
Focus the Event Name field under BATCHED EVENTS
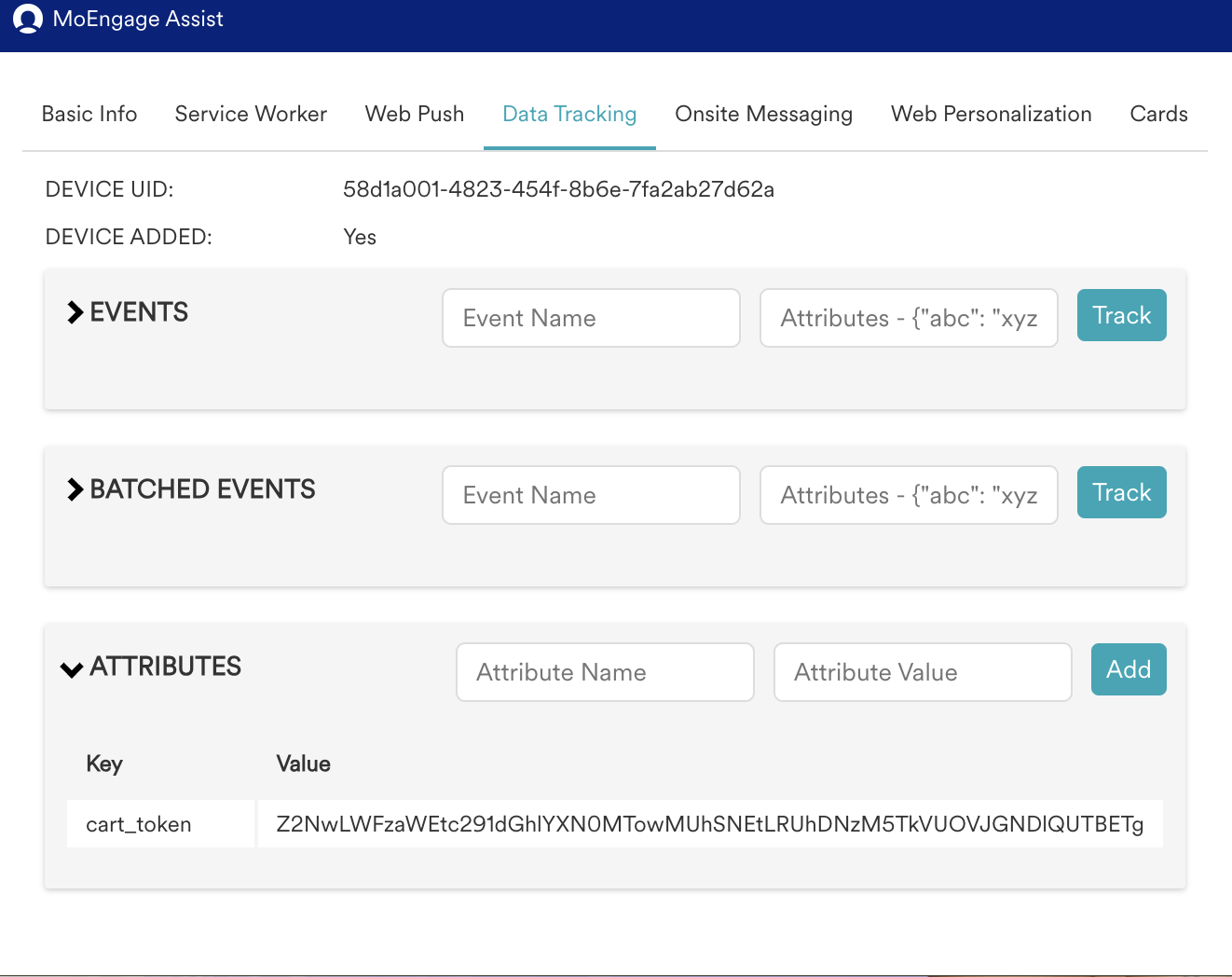click(591, 495)
